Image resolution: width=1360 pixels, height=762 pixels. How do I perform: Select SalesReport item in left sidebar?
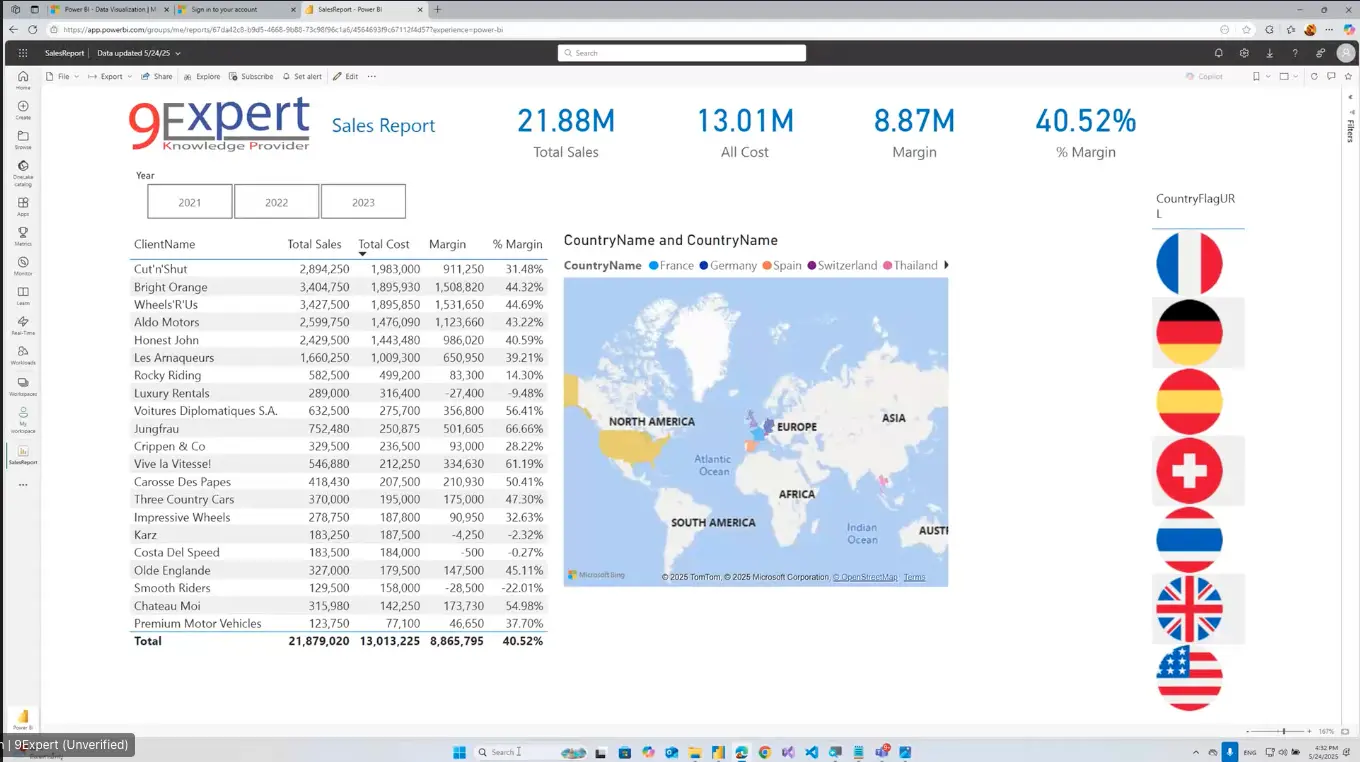point(23,455)
